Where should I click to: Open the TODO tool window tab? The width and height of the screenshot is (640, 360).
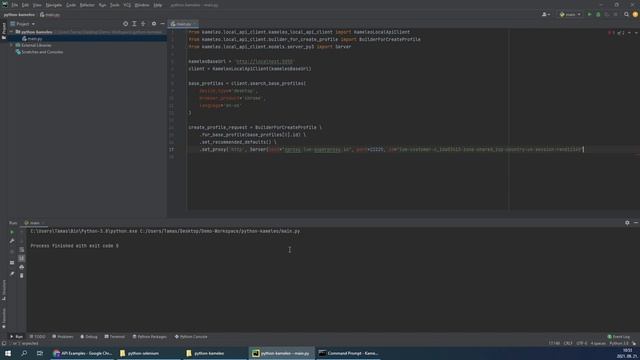pyautogui.click(x=38, y=337)
